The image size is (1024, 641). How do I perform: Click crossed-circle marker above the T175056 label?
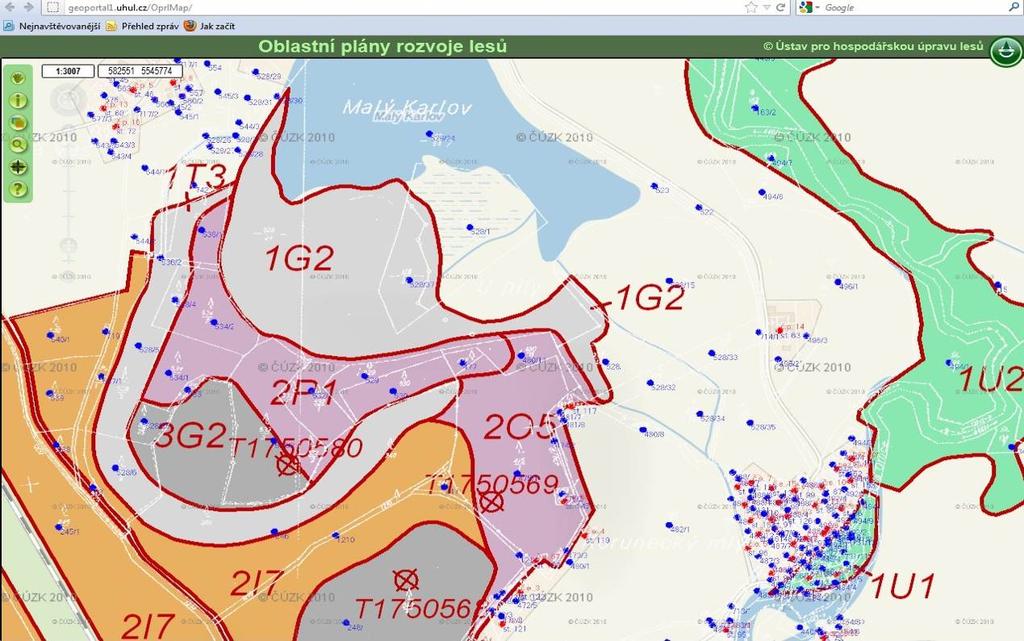coord(406,580)
